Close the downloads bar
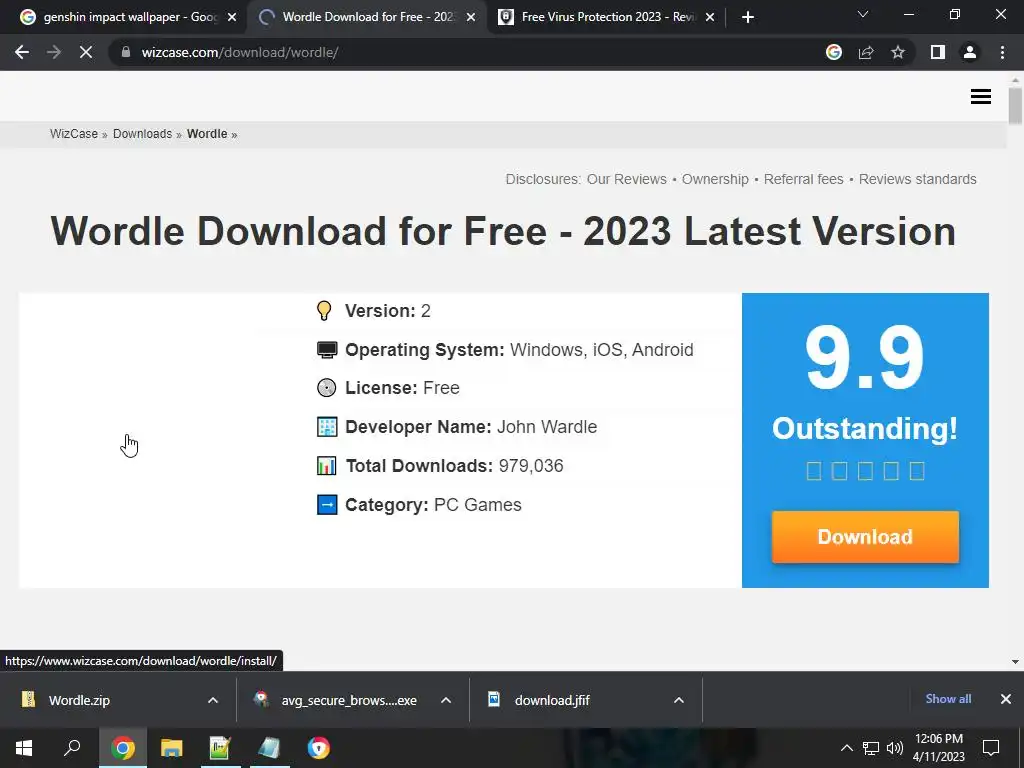 tap(1006, 699)
